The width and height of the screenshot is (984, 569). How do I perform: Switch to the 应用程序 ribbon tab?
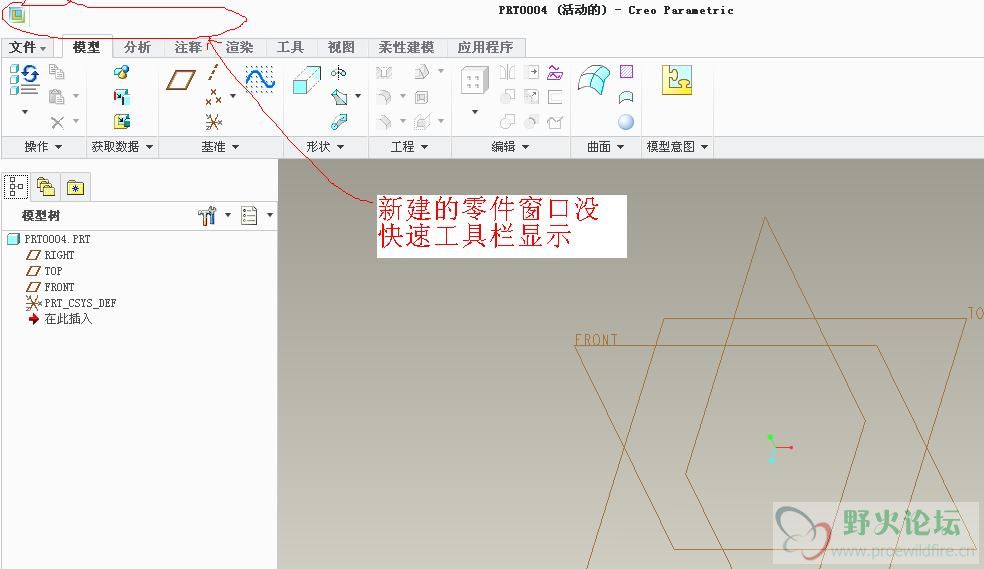(x=485, y=47)
